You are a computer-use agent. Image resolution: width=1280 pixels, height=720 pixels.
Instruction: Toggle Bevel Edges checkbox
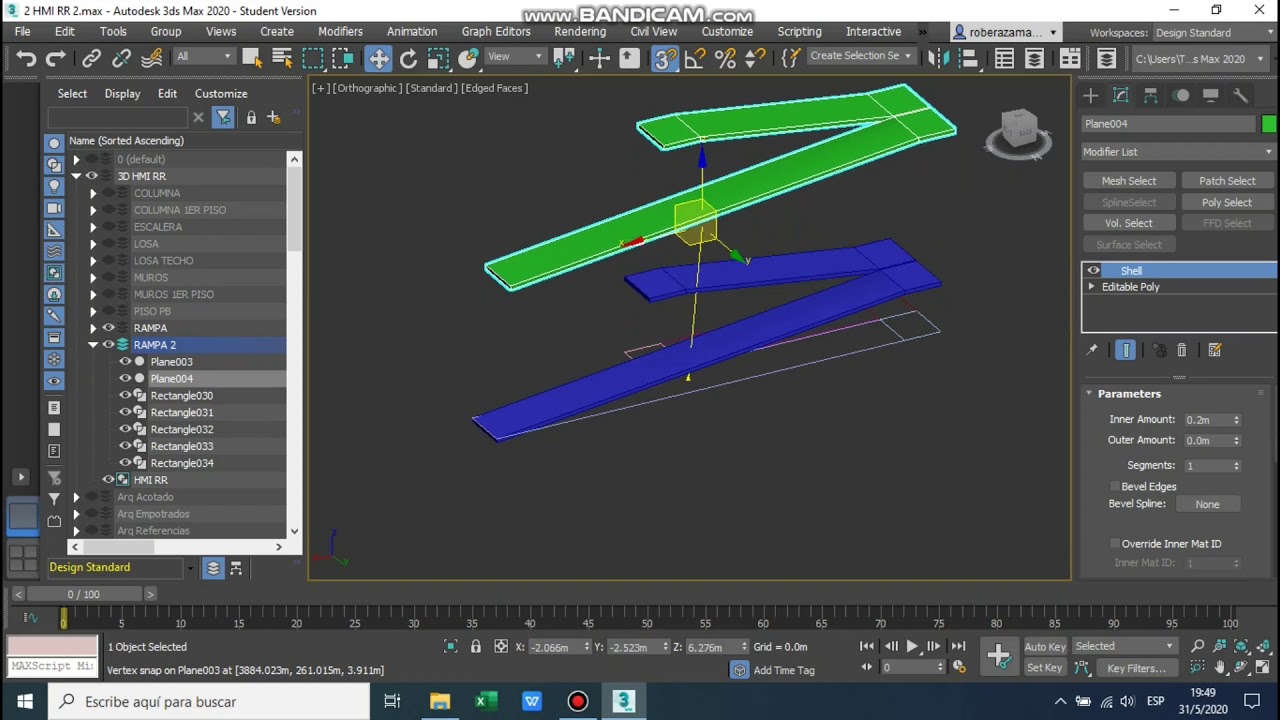click(x=1114, y=486)
